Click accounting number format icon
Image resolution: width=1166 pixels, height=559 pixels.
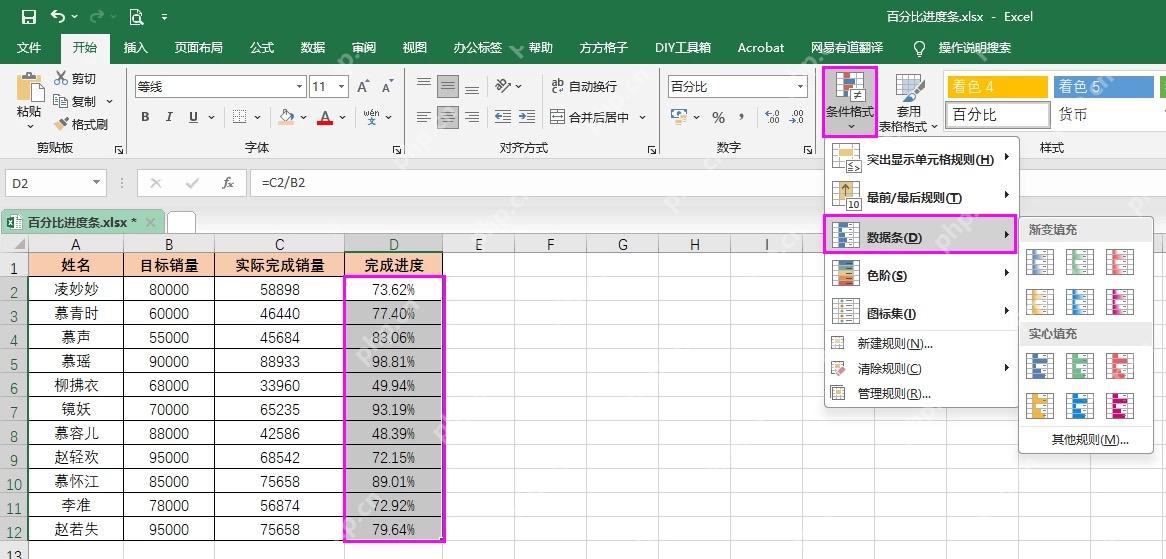[x=678, y=117]
